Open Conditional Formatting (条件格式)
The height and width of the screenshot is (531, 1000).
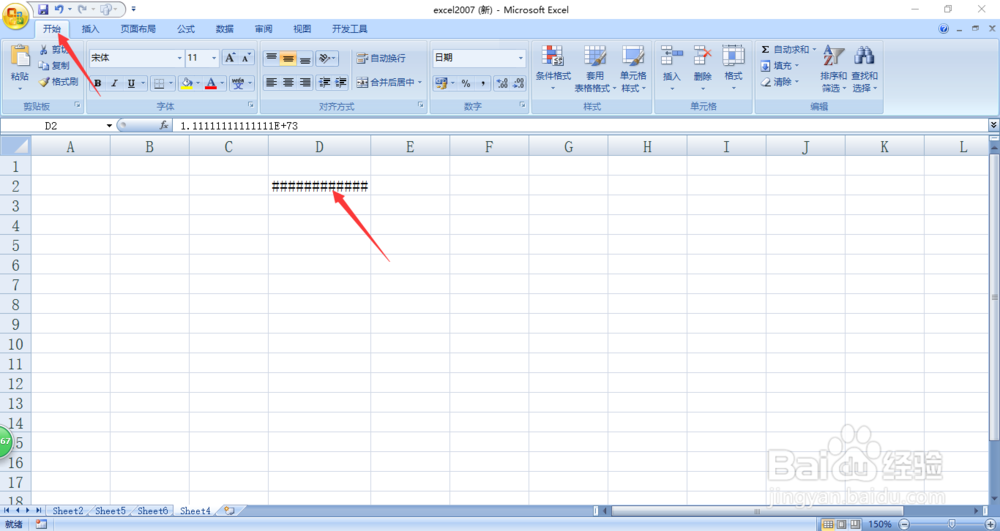553,69
